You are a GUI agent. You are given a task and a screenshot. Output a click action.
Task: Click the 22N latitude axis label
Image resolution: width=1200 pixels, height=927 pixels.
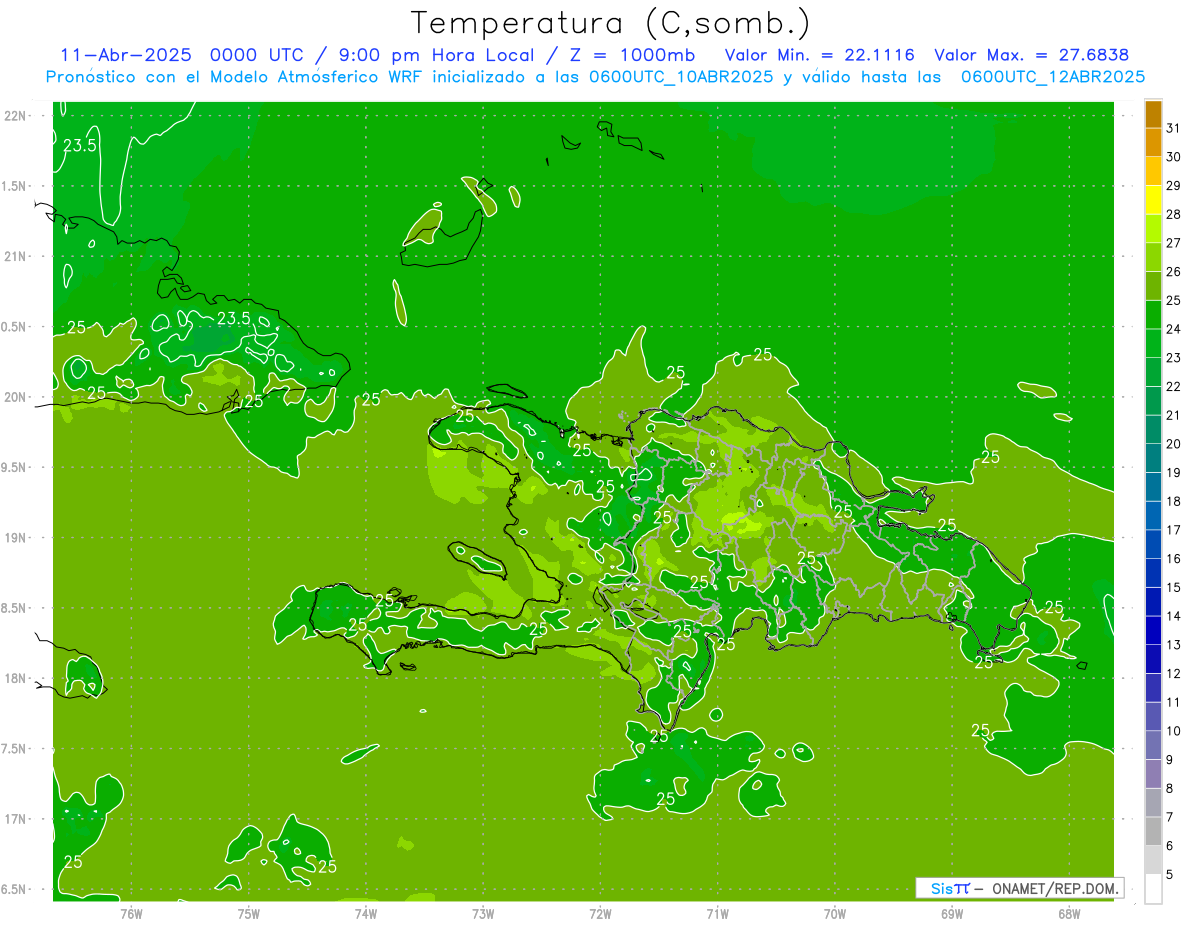(16, 116)
